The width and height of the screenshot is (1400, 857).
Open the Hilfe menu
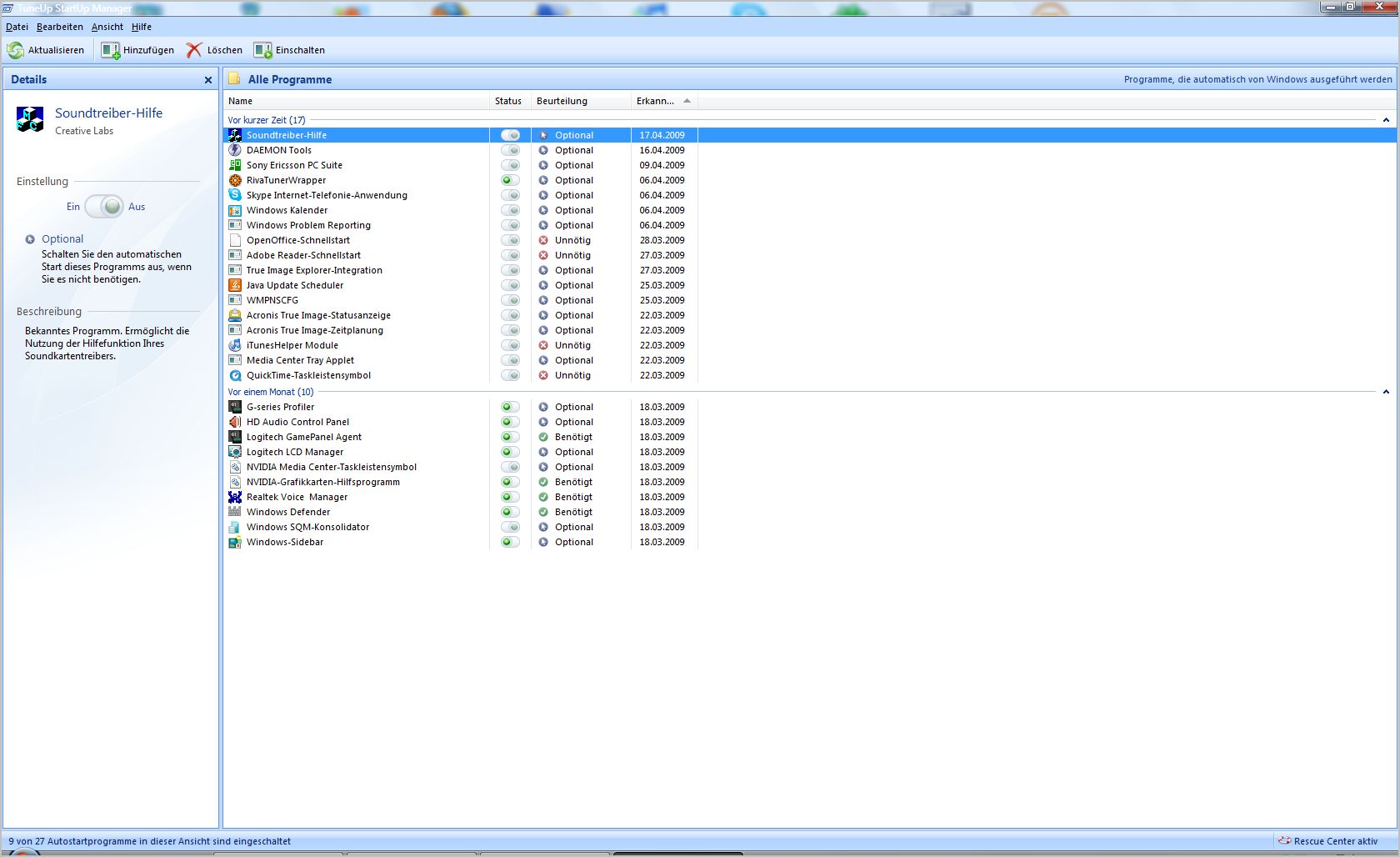point(142,27)
